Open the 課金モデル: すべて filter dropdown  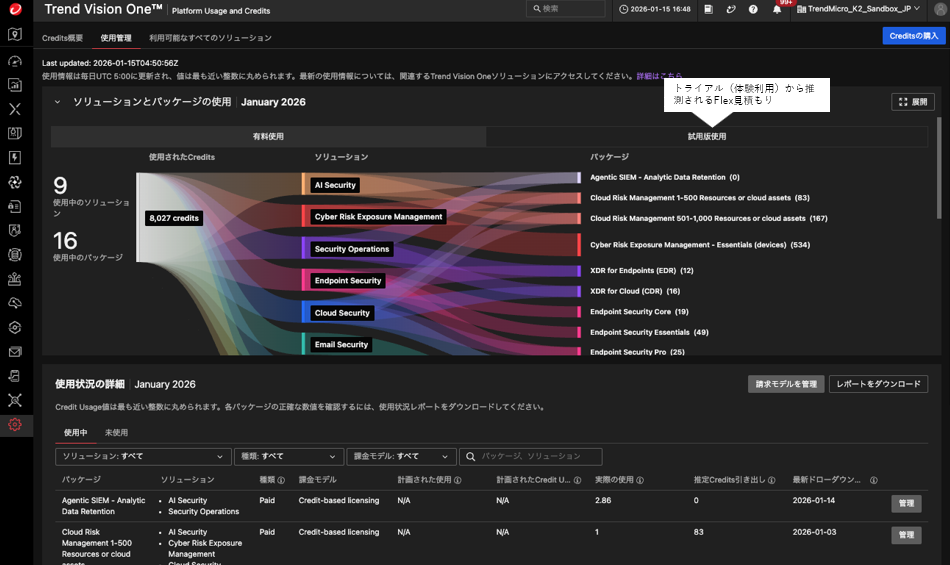tap(401, 456)
